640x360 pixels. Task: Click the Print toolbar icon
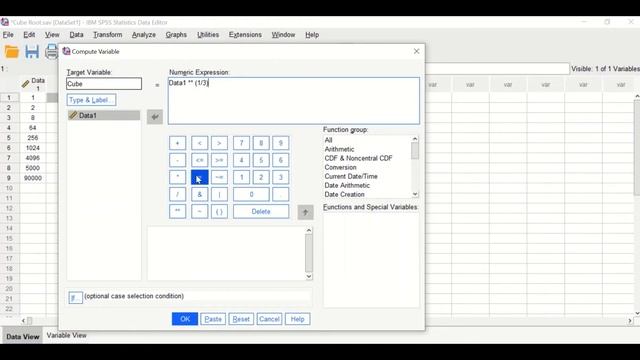[51, 52]
